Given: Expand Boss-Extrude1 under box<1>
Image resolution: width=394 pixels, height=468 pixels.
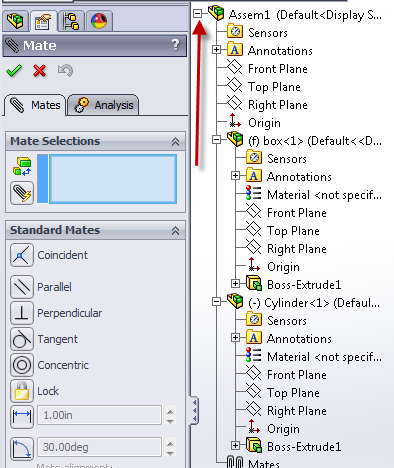Looking at the screenshot, I should coord(235,284).
